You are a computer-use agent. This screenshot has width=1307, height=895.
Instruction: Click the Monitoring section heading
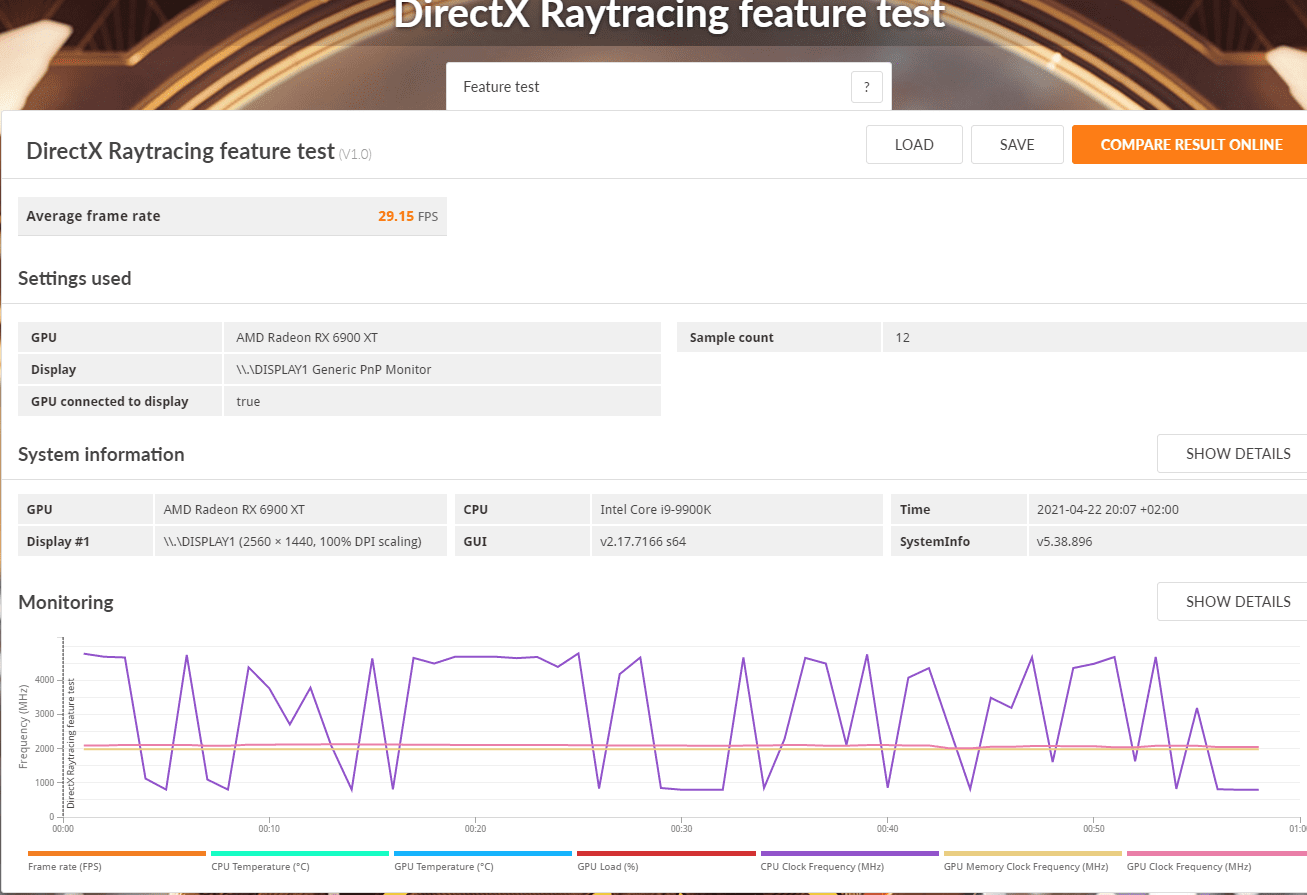[x=66, y=602]
